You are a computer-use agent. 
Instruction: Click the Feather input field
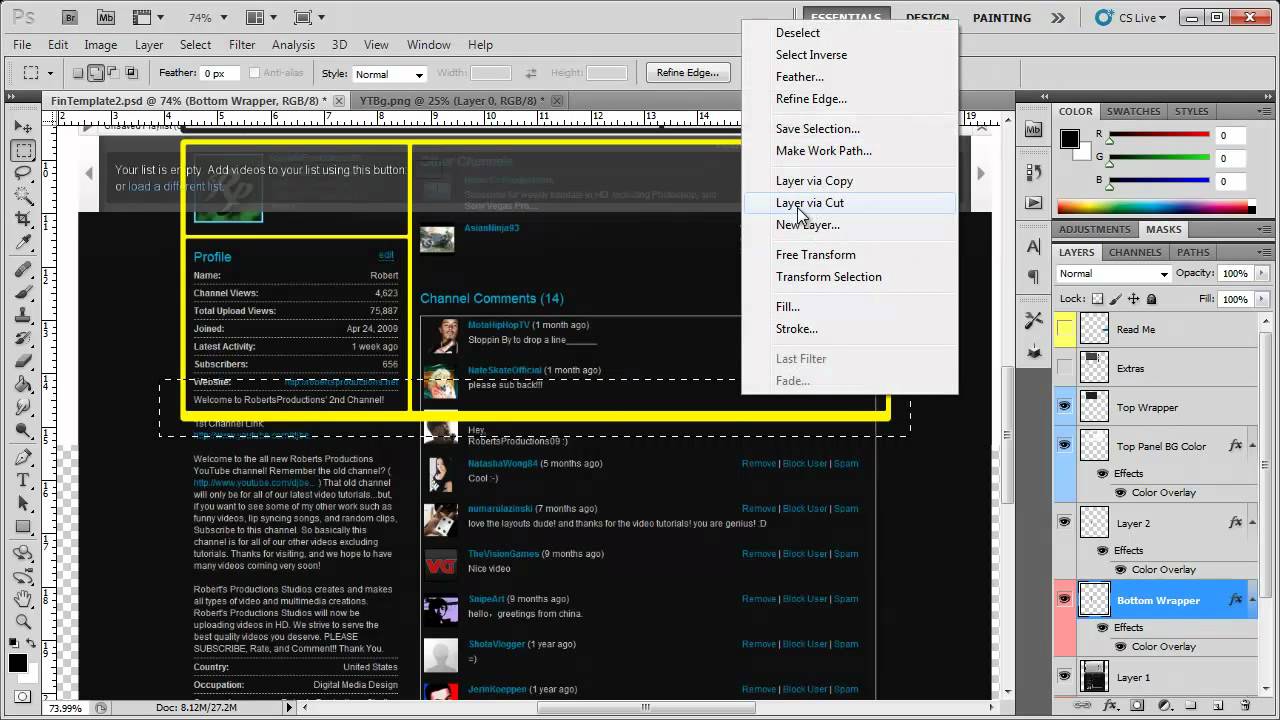219,74
